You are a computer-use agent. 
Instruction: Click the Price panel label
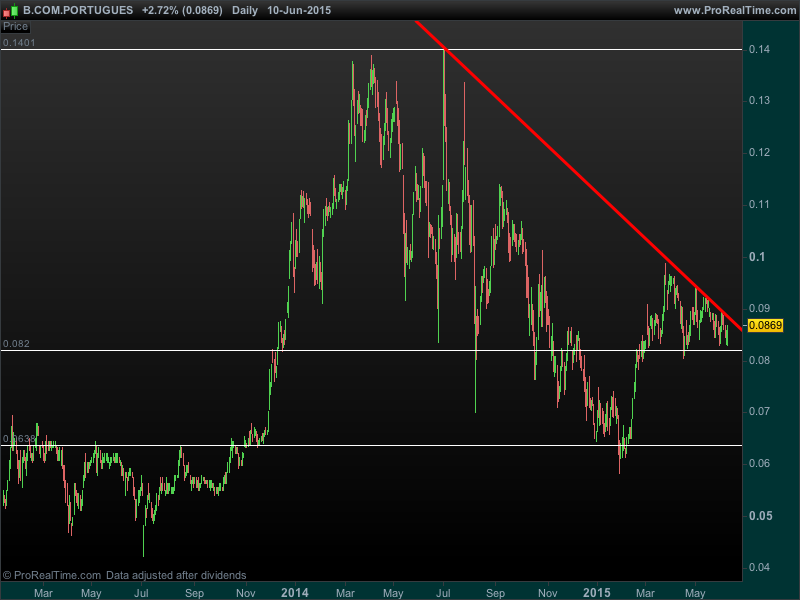[x=15, y=27]
